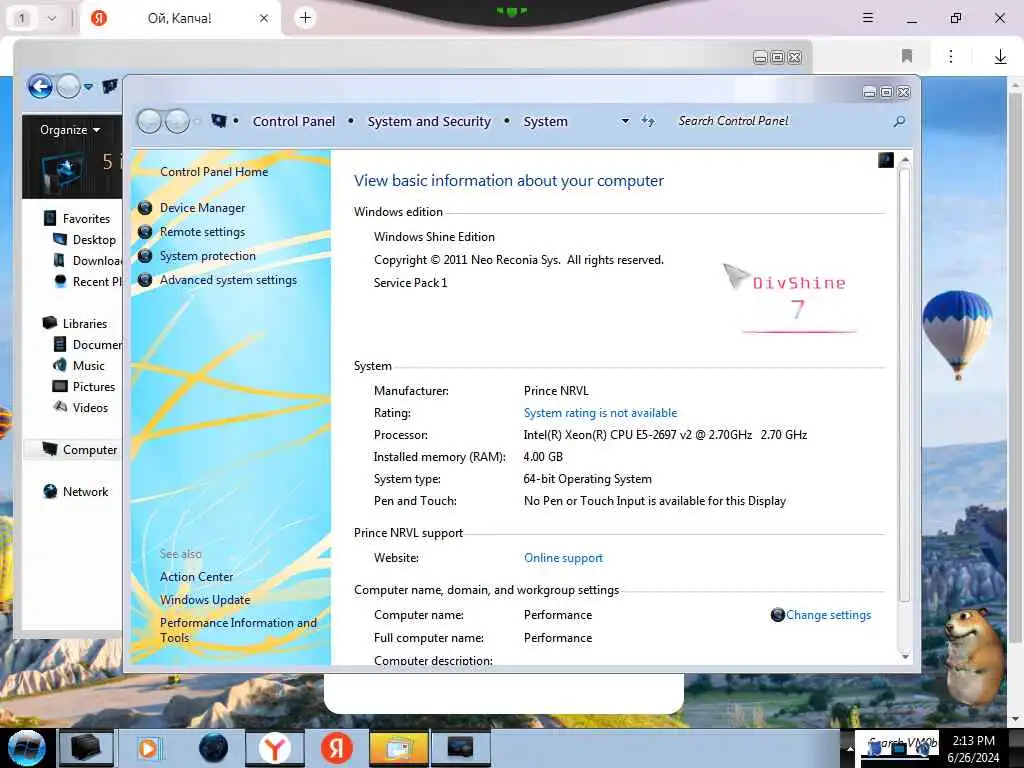Open Device Manager link in sidebar
The width and height of the screenshot is (1024, 768).
tap(202, 208)
